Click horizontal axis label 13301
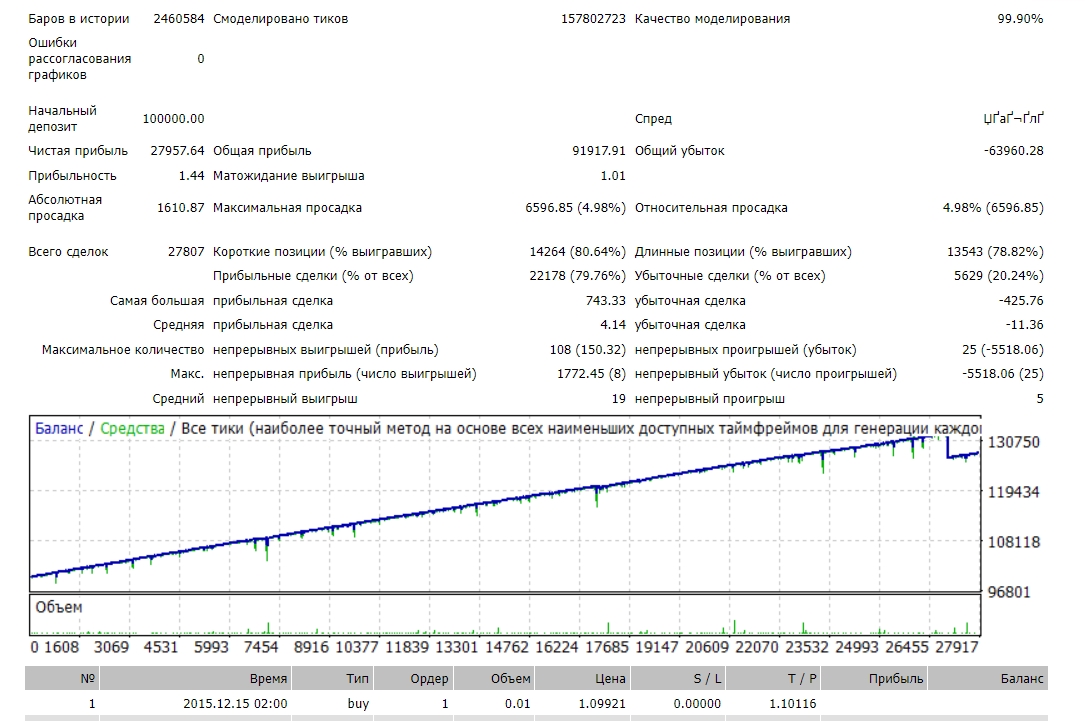The width and height of the screenshot is (1085, 721). click(x=456, y=647)
